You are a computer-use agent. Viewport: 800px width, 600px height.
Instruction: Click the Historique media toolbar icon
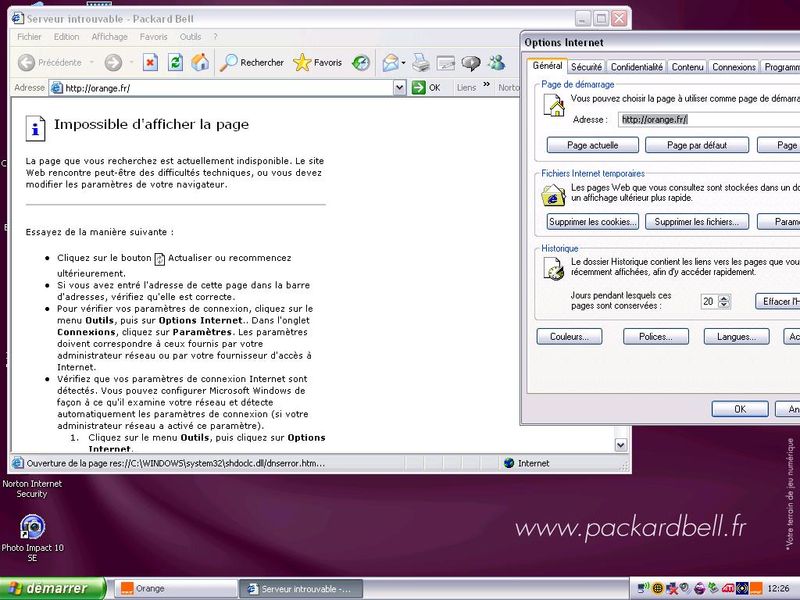[361, 62]
